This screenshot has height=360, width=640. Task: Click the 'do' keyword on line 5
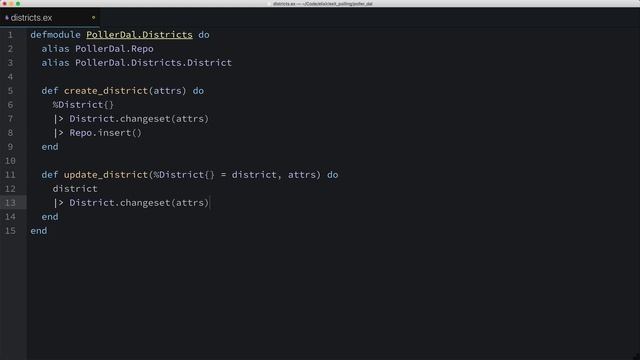pos(198,91)
